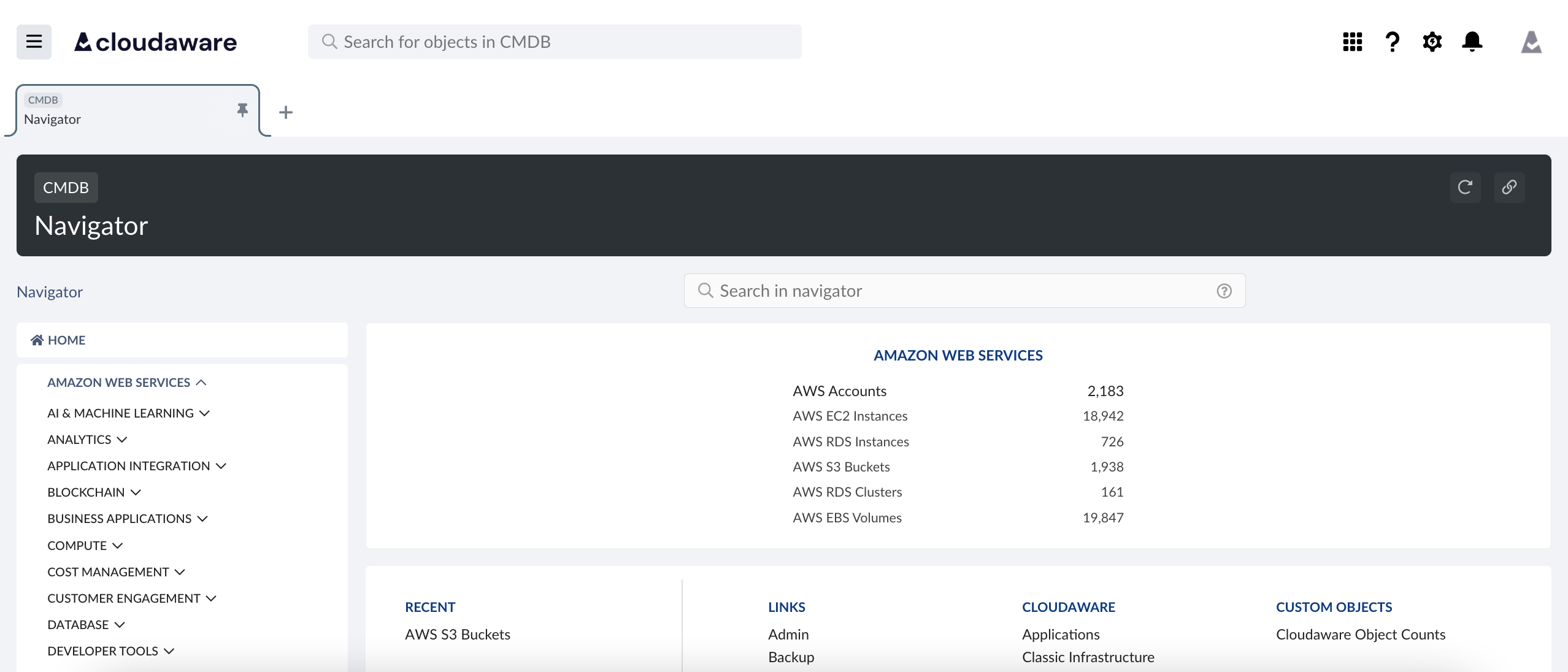Open the apps grid launcher

(1352, 42)
